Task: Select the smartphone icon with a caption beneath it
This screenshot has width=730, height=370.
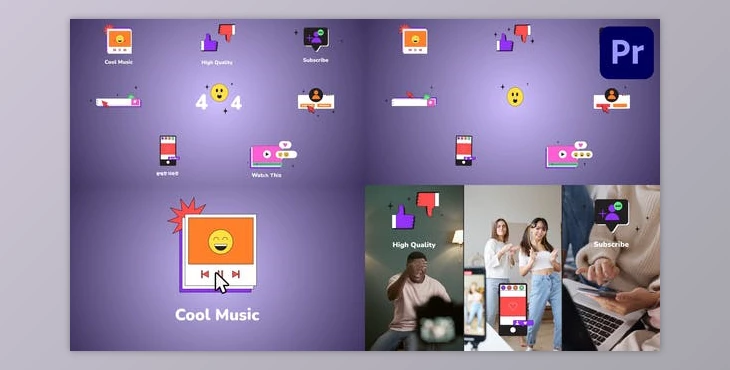Action: click(x=169, y=150)
